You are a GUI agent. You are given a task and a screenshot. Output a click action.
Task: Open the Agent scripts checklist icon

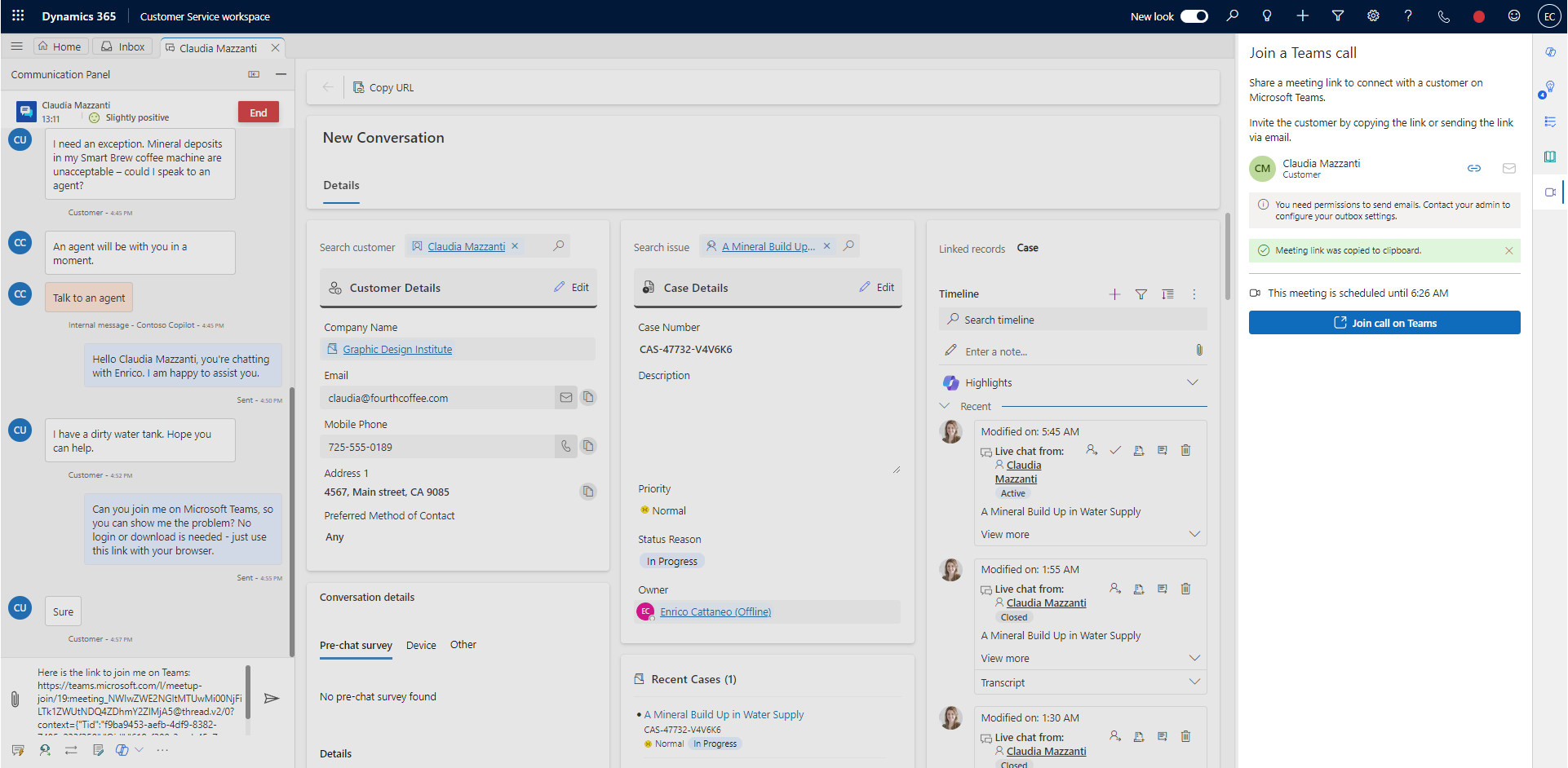pos(1551,121)
